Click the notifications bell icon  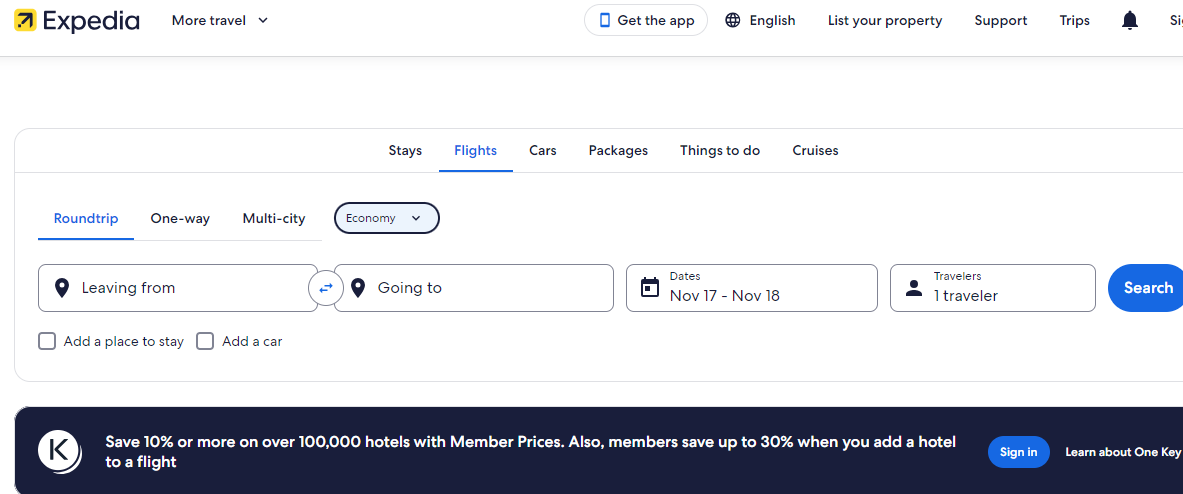[x=1130, y=21]
